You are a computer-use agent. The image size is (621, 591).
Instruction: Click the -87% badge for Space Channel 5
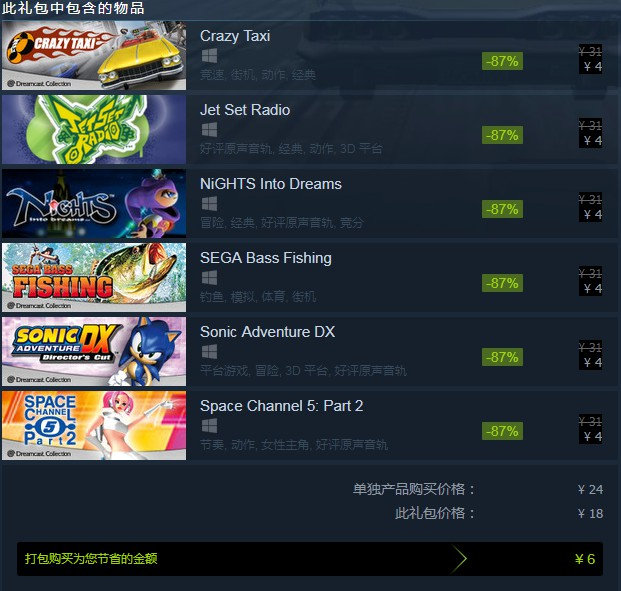point(502,431)
